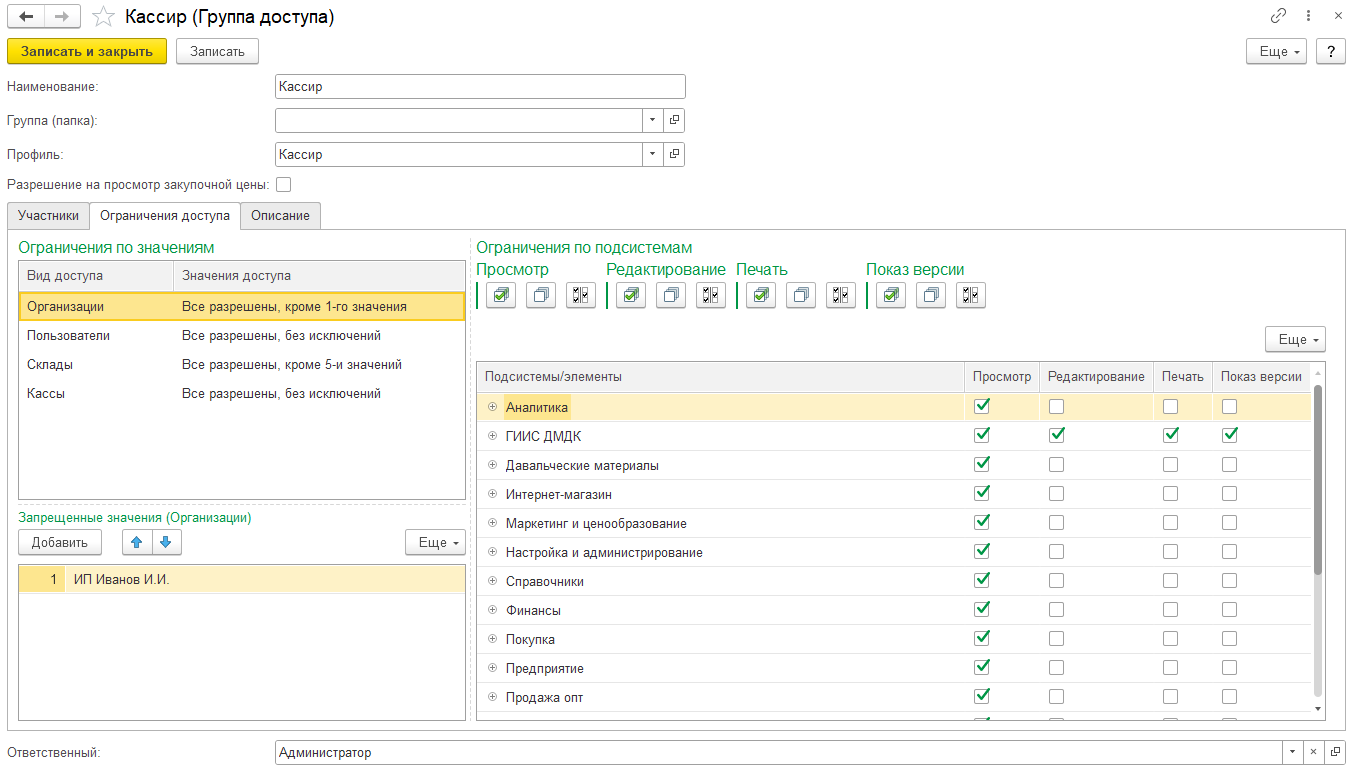Expand the Давальческие материалы node

coord(492,465)
